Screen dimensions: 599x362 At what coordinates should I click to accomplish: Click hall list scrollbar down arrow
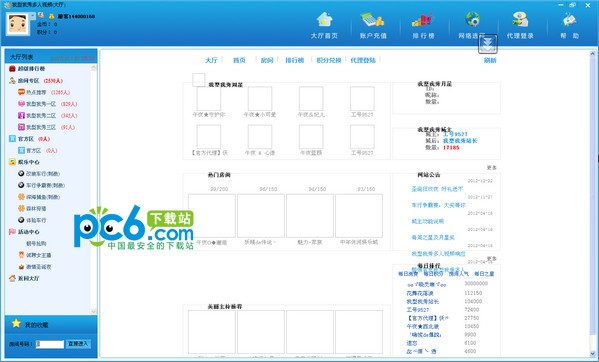(x=94, y=311)
